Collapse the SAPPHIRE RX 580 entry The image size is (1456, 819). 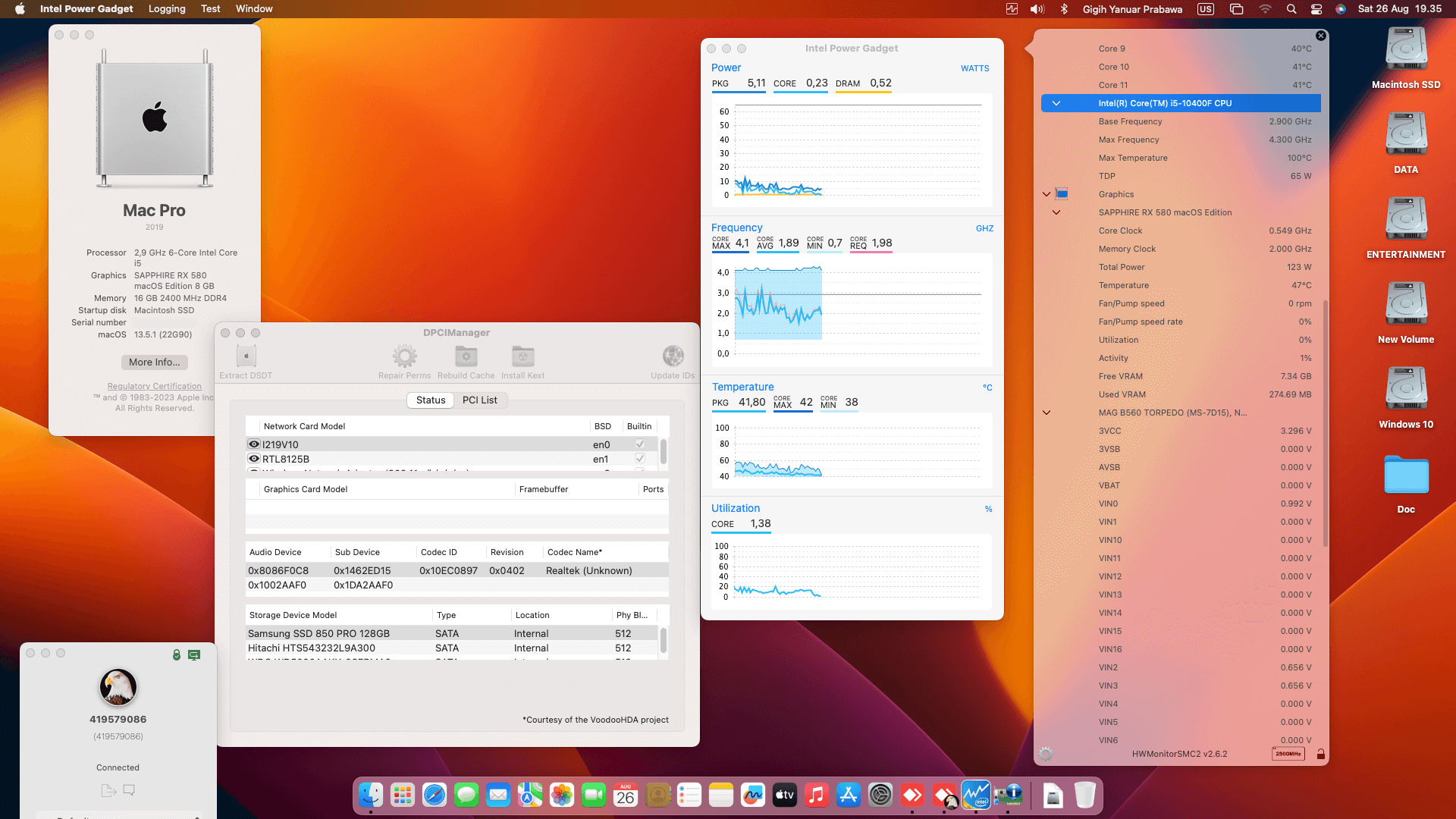click(x=1056, y=212)
